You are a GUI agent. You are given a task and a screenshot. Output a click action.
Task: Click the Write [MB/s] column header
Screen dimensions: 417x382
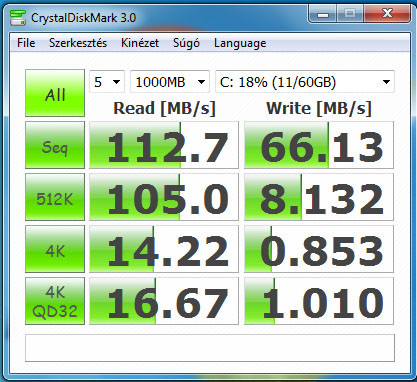click(319, 108)
